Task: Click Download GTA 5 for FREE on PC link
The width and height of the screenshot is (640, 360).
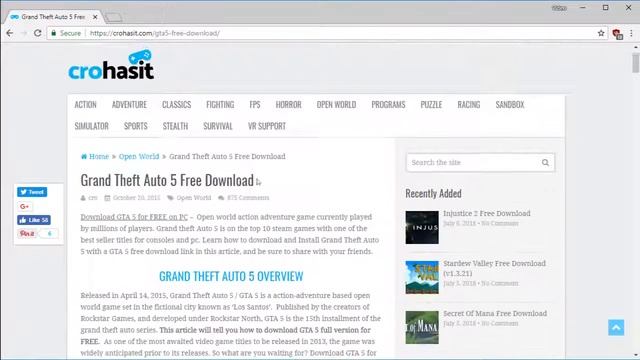Action: click(x=134, y=217)
